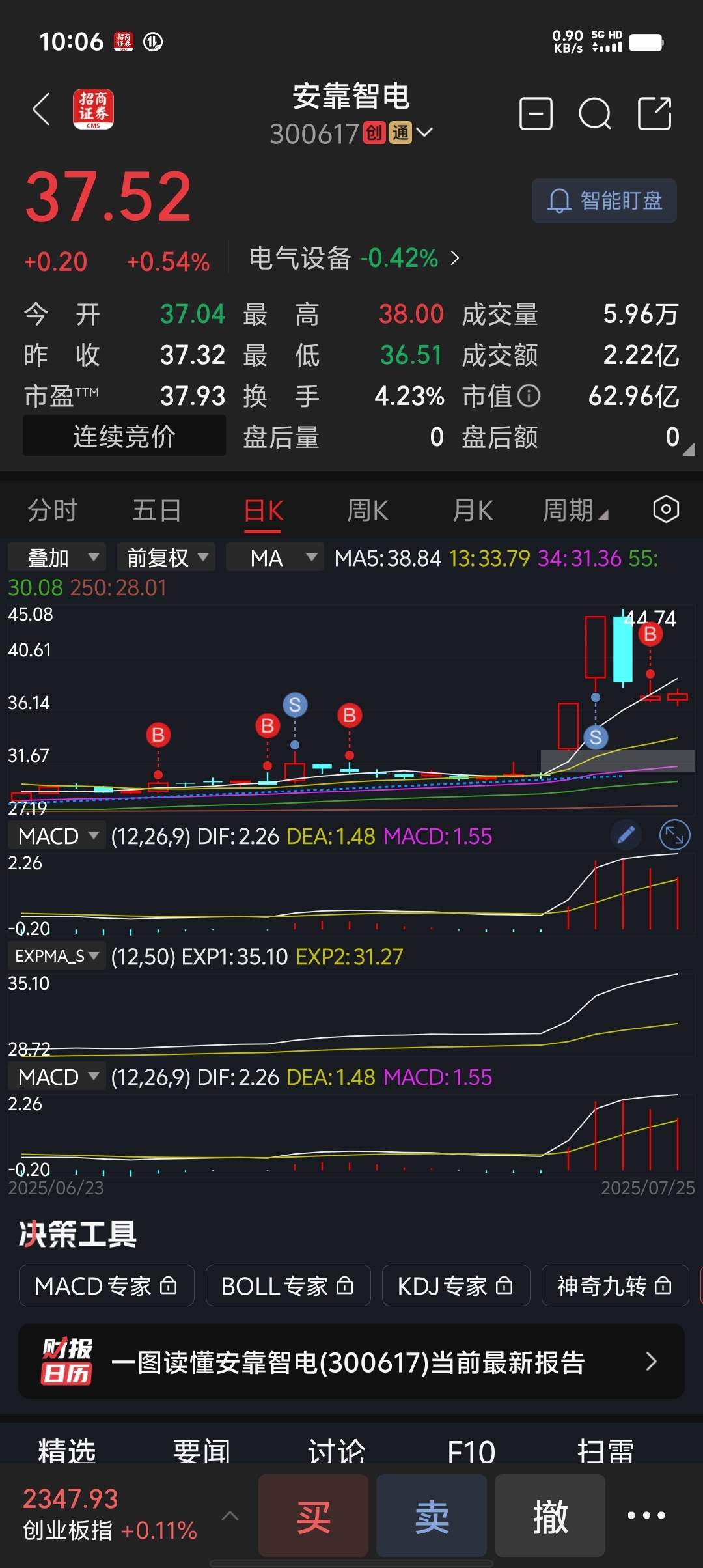Switch to 月K chart tab
This screenshot has height=1568, width=703.
tap(473, 510)
